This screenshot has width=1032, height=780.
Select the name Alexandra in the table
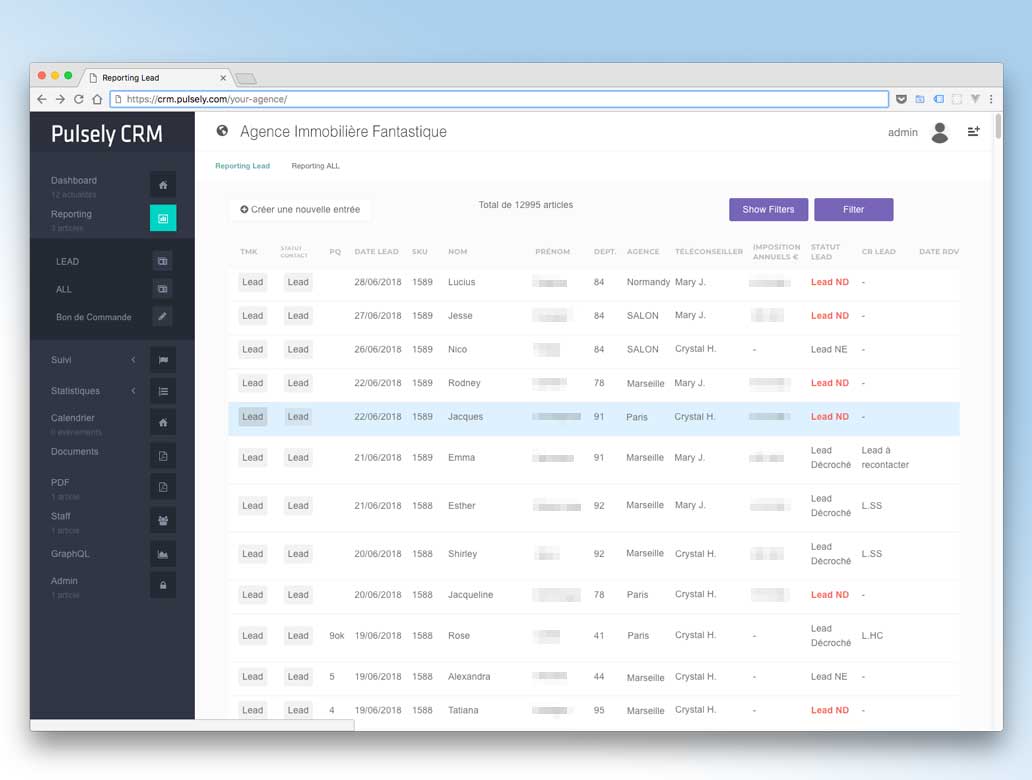click(469, 676)
